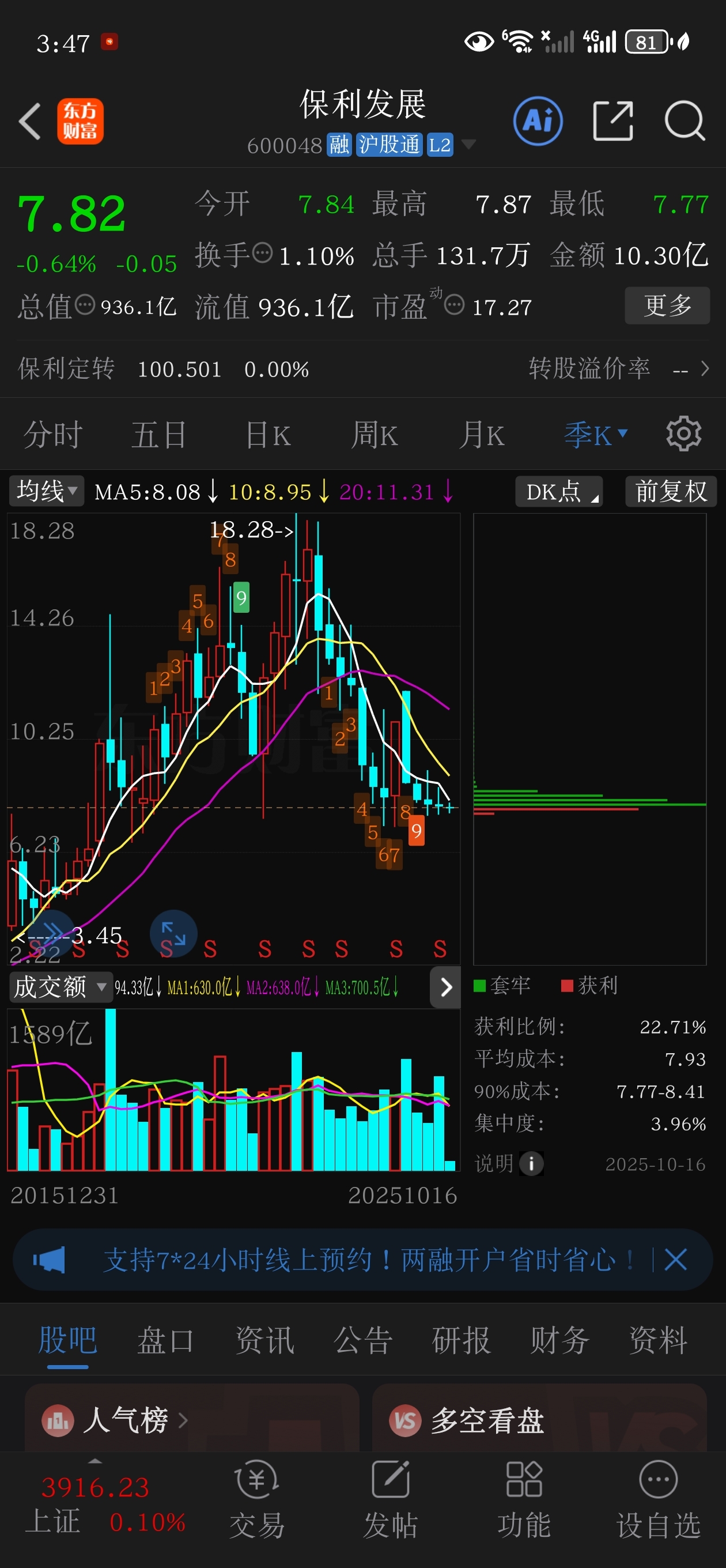The image size is (726, 1568).
Task: Switch to the 分时 chart tab
Action: [x=53, y=435]
